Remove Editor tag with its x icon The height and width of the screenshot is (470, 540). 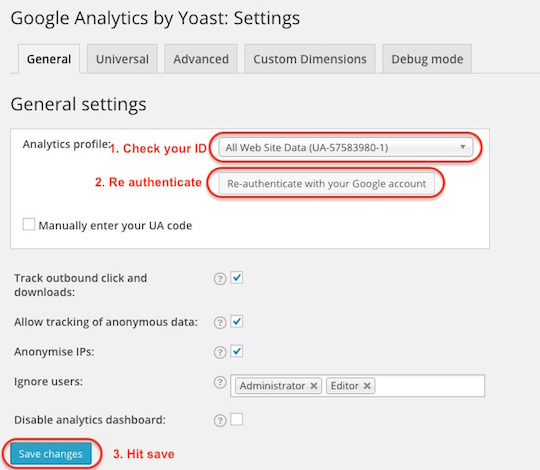[x=367, y=386]
